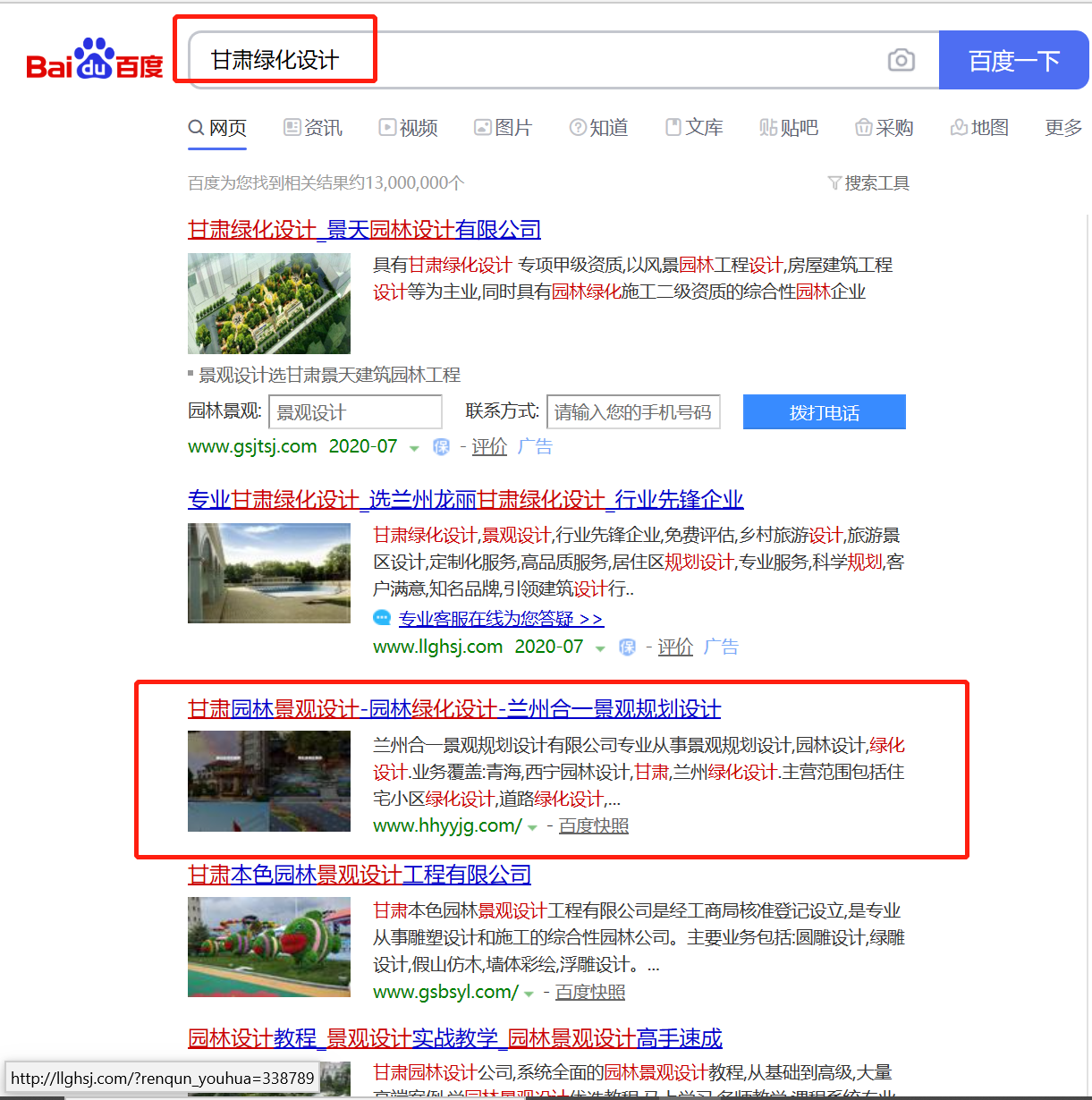1092x1100 pixels.
Task: Open image search camera icon
Action: (902, 60)
